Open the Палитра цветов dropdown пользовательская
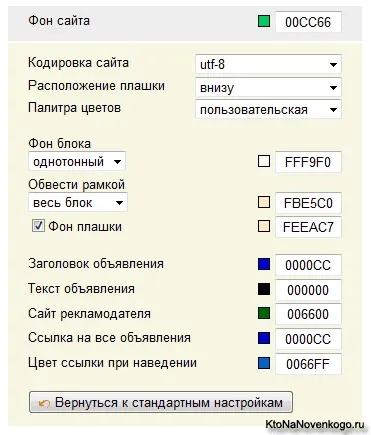The height and width of the screenshot is (435, 371). pos(268,109)
